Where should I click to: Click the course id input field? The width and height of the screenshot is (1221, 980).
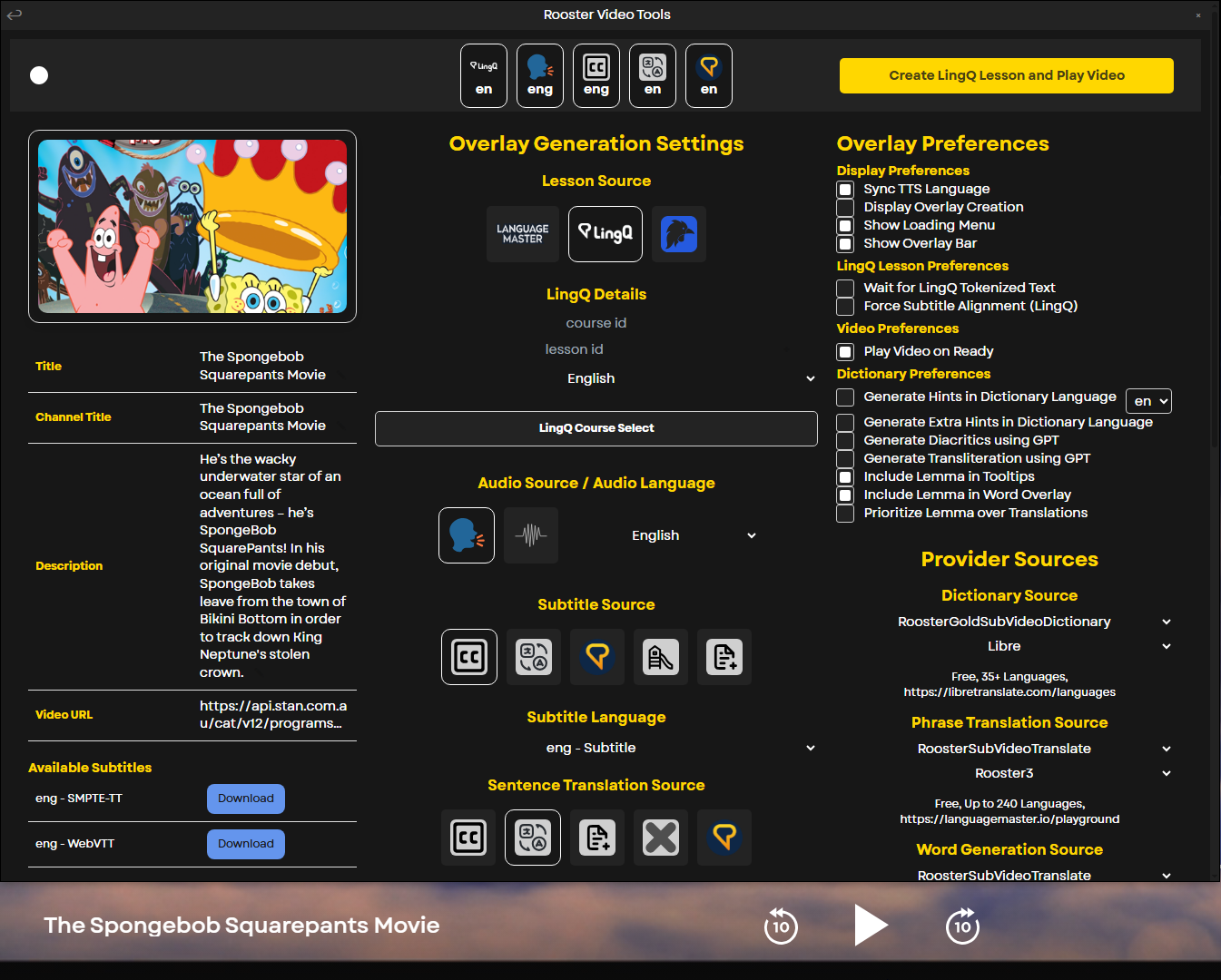(x=596, y=323)
